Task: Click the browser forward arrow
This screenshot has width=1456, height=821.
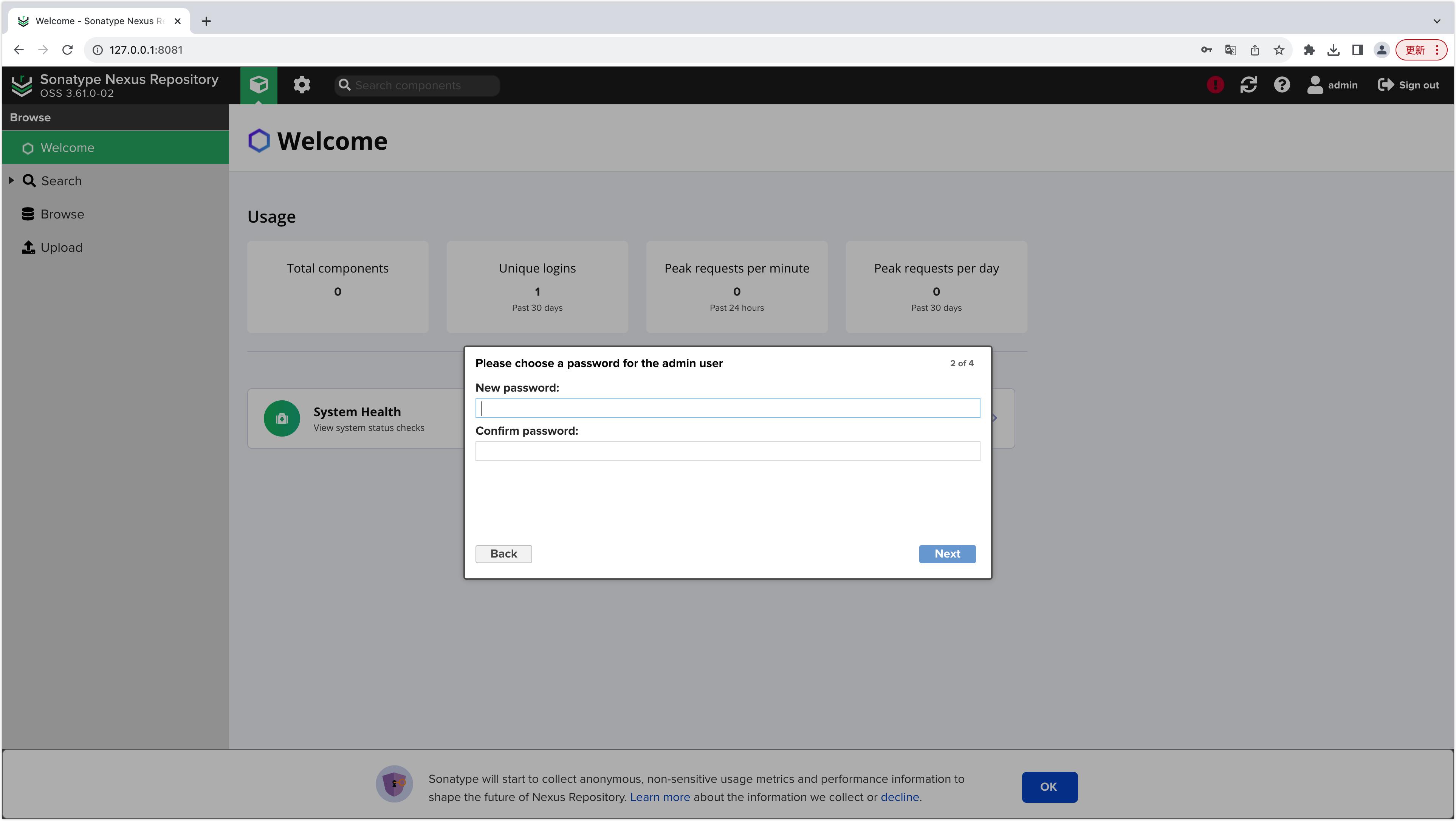Action: [43, 50]
